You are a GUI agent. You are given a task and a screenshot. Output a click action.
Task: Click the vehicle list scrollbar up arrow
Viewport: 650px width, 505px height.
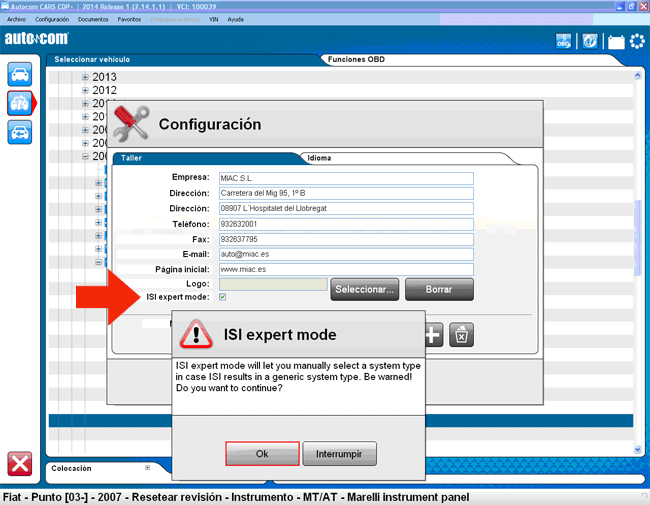pyautogui.click(x=638, y=75)
